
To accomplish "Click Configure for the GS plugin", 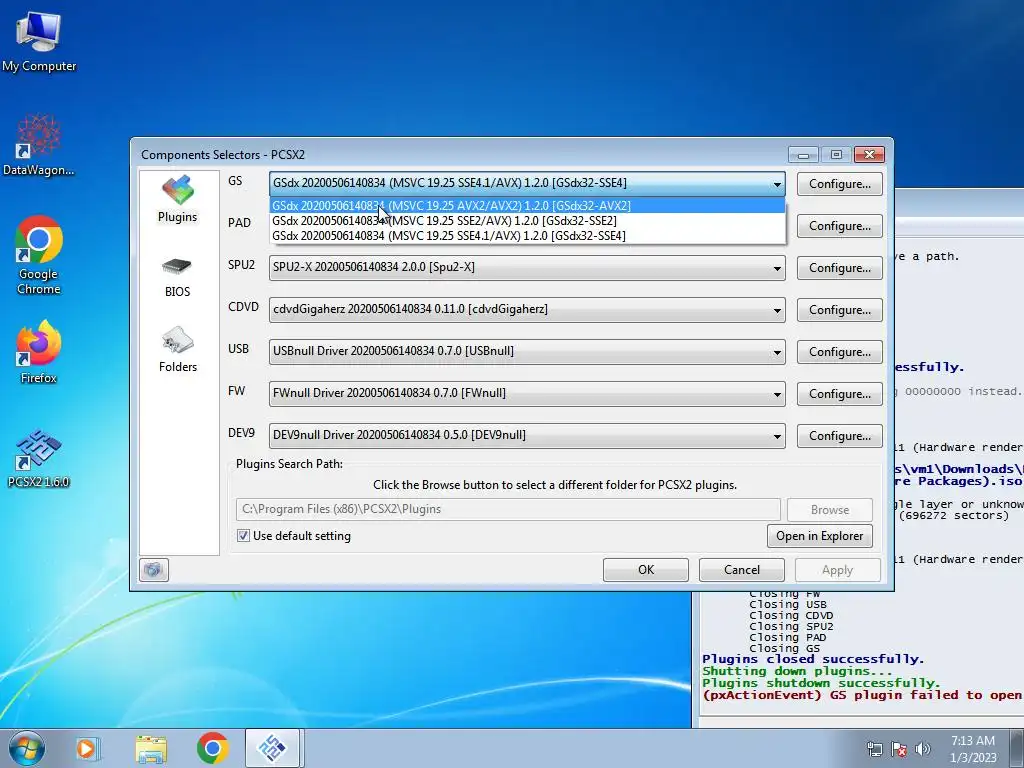I will click(x=840, y=184).
